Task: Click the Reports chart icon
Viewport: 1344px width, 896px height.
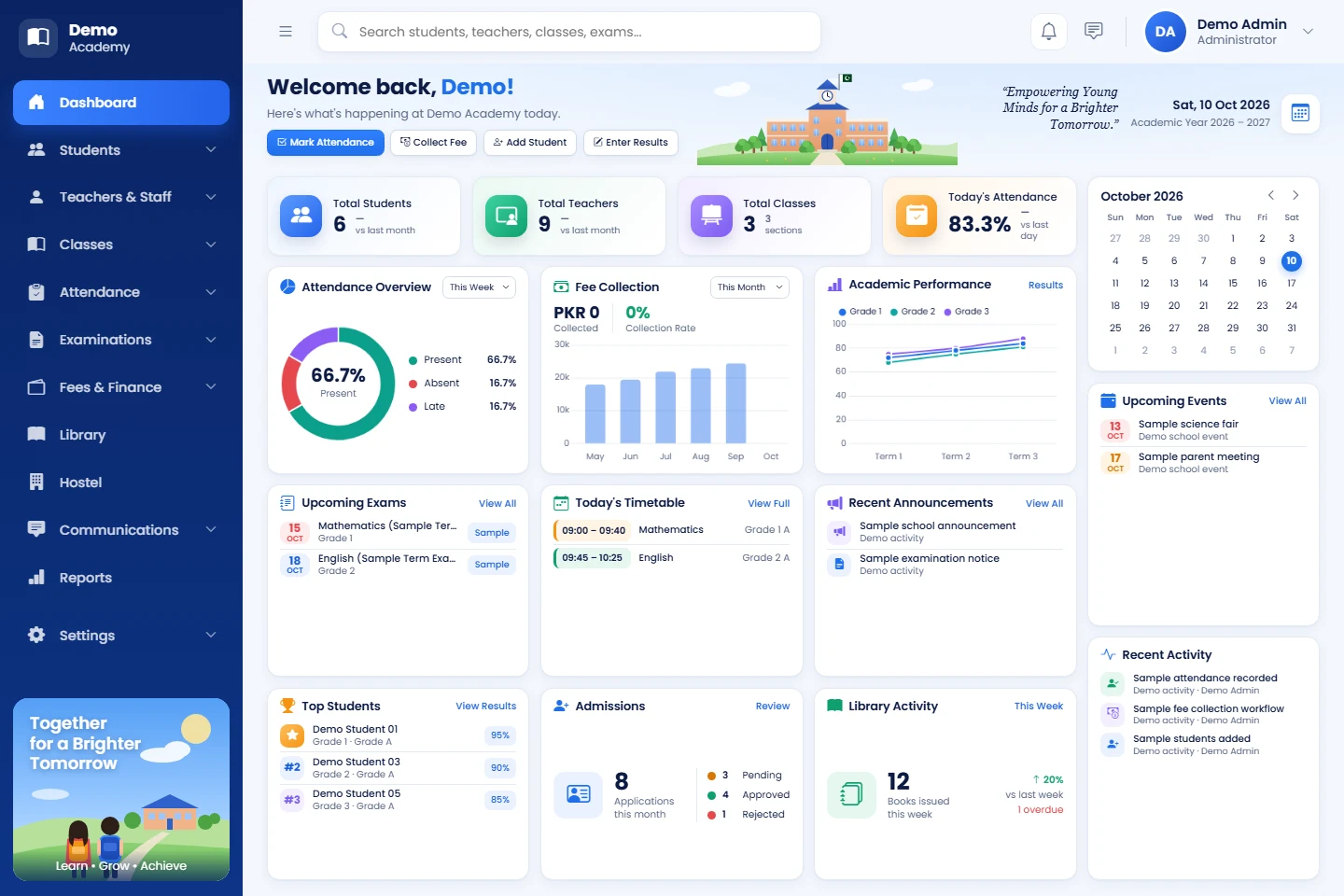Action: [x=36, y=577]
